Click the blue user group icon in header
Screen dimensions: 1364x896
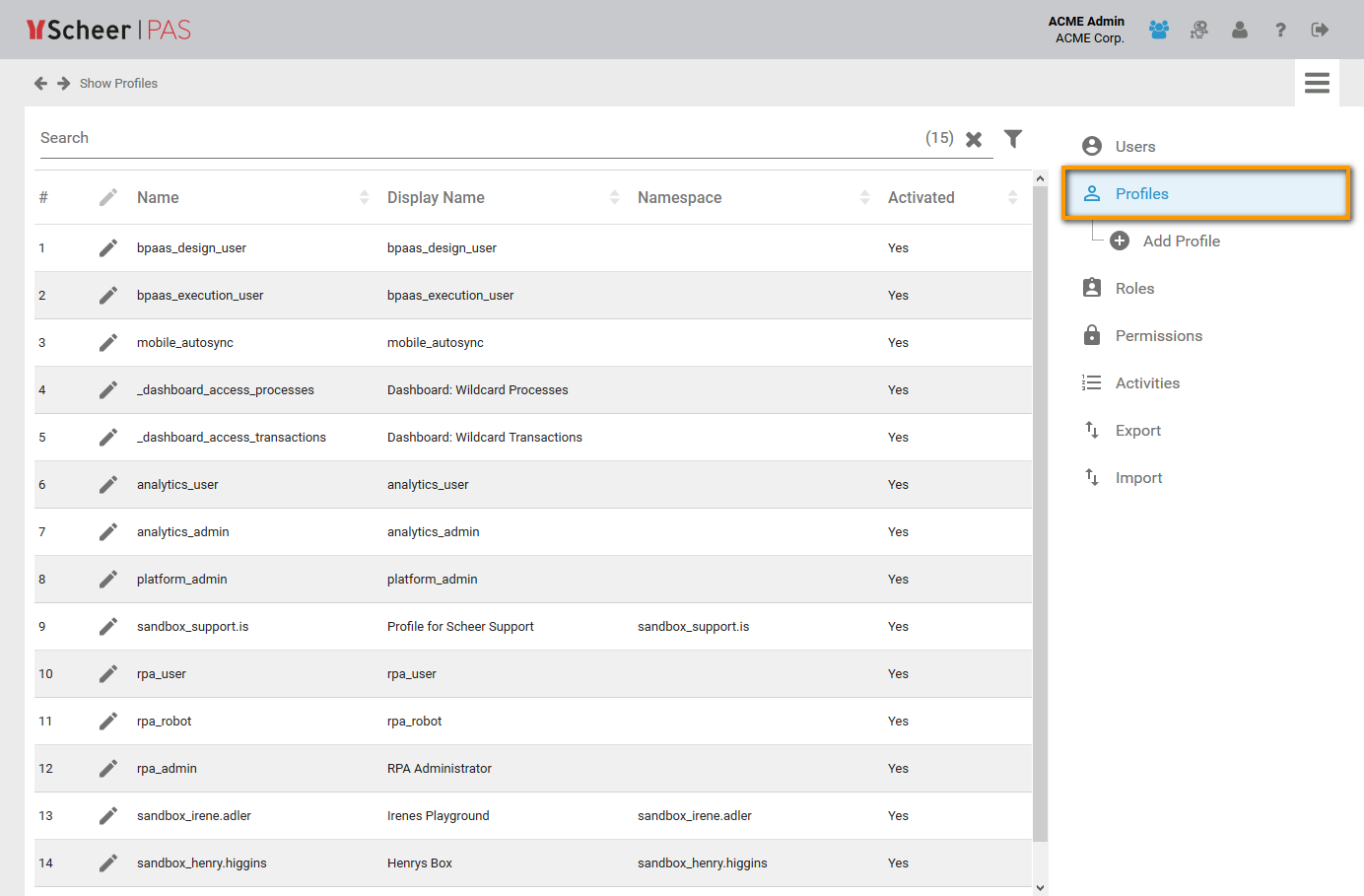[1159, 31]
